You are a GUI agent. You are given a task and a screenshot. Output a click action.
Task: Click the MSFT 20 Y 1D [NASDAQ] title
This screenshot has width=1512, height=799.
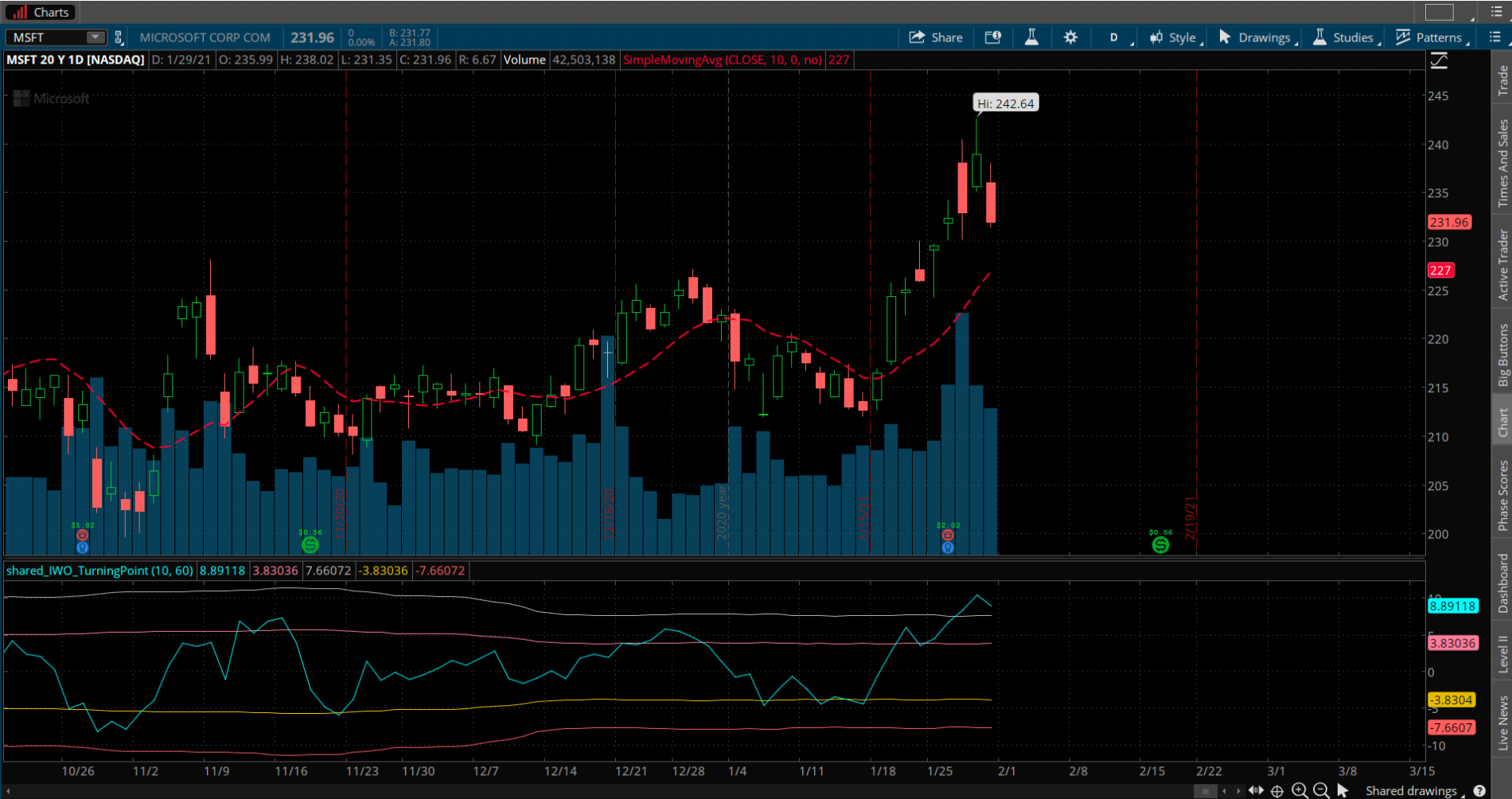point(76,60)
